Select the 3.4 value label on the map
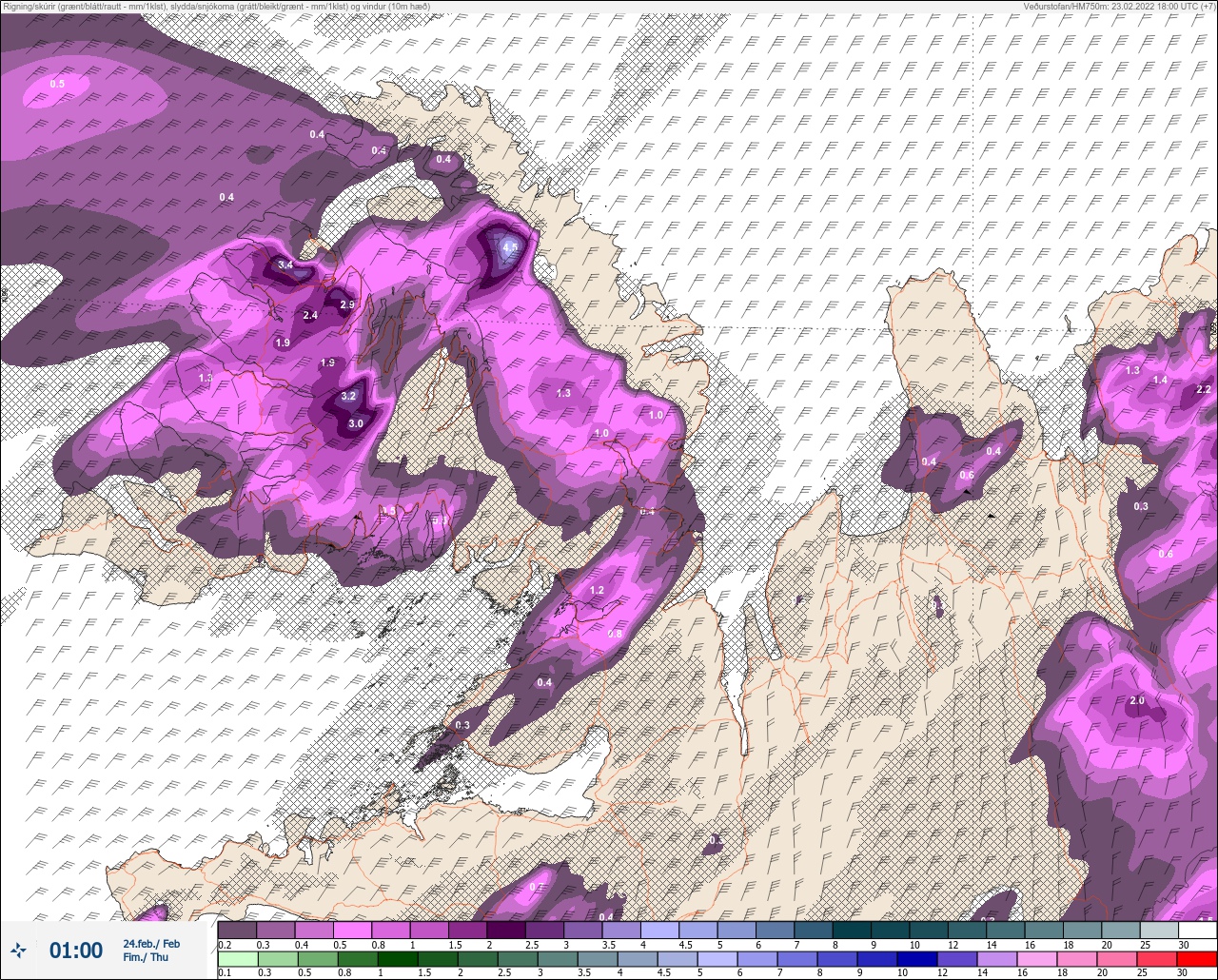 tap(285, 265)
